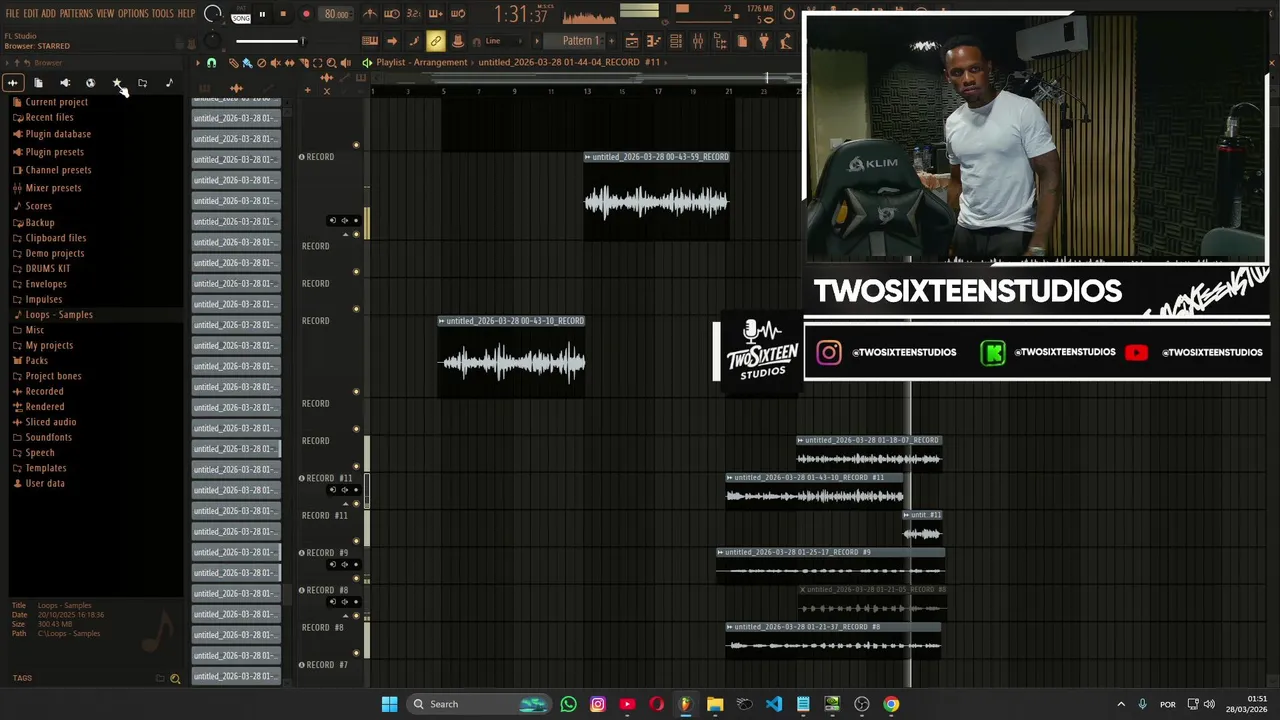Open the mixer window icon
Image resolution: width=1280 pixels, height=720 pixels.
698,41
